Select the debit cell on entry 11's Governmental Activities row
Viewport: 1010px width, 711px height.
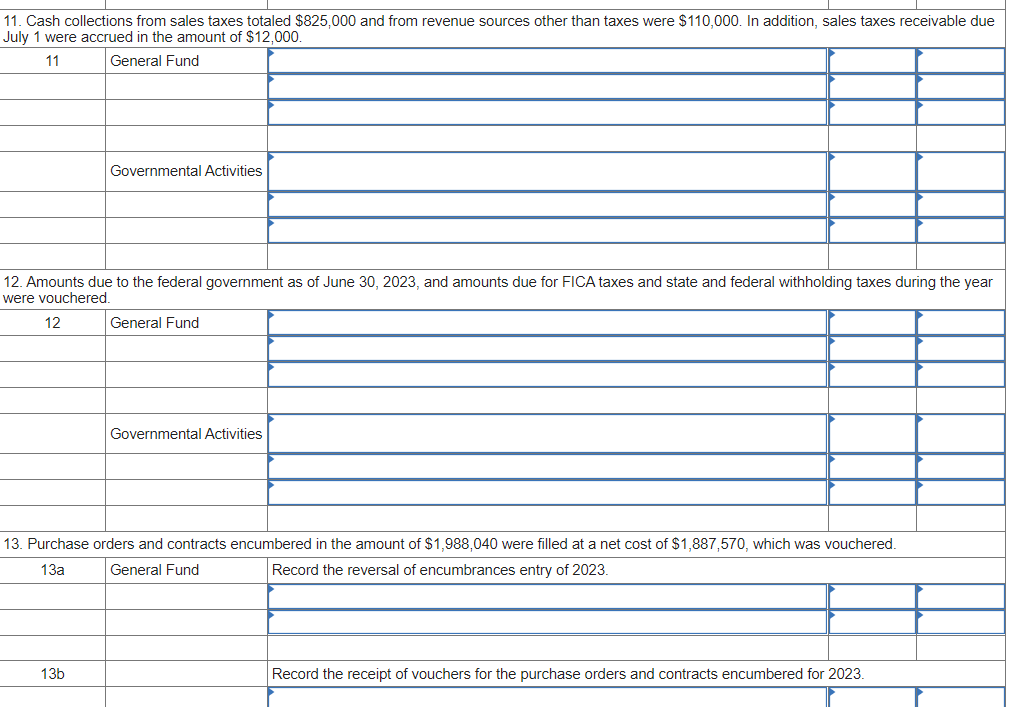(x=872, y=170)
